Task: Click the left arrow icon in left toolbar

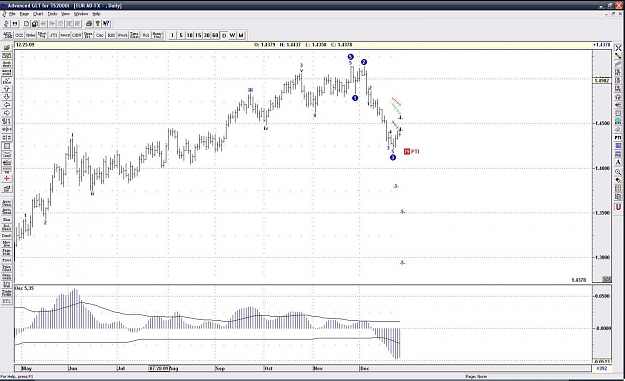Action: [x=7, y=105]
